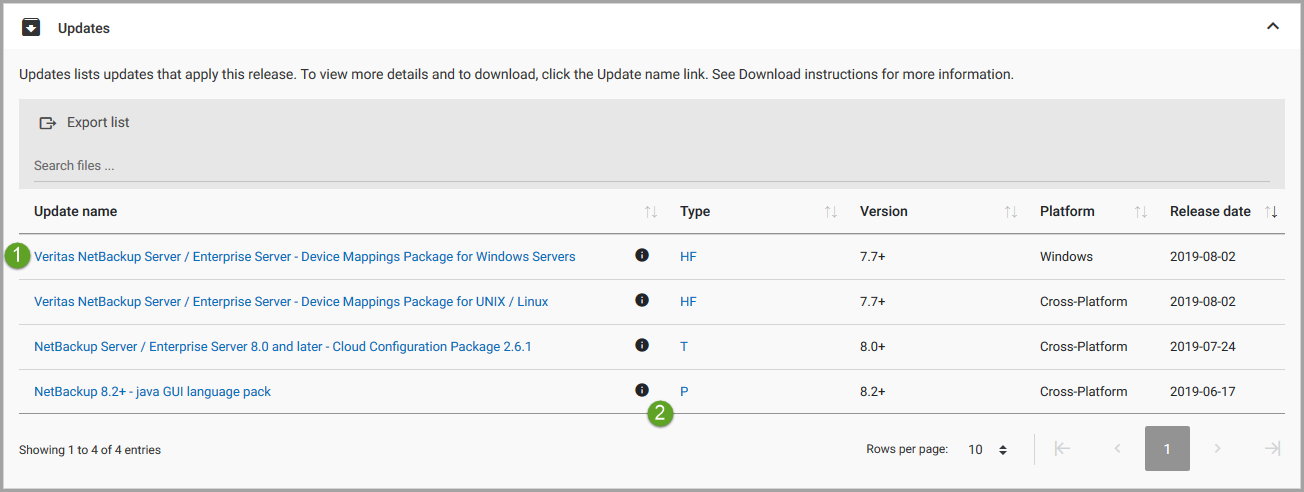The height and width of the screenshot is (492, 1304).
Task: Sort by Version column arrows
Action: point(1011,212)
